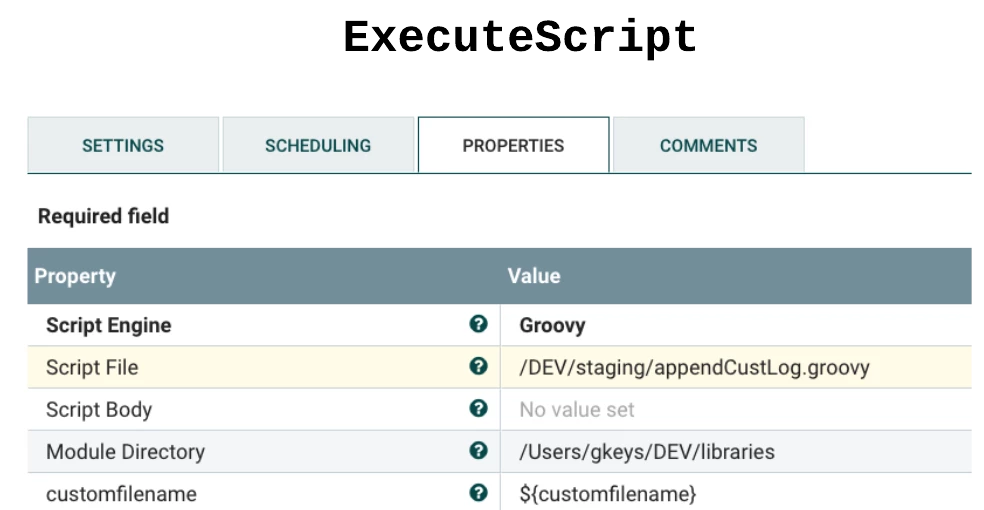This screenshot has width=984, height=510.
Task: Open the COMMENTS tab
Action: 709,145
